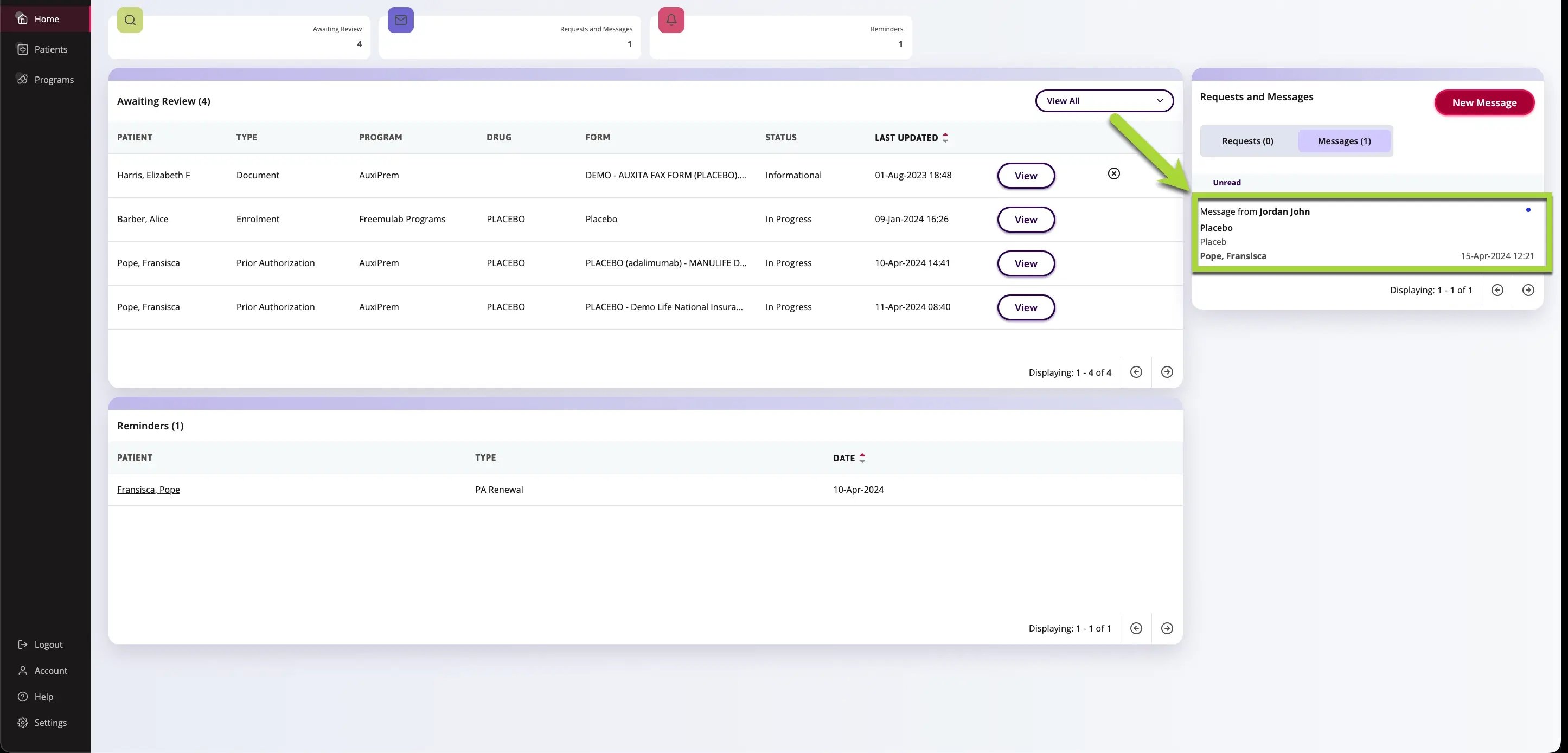1568x753 pixels.
Task: Go to next page of Awaiting Review results
Action: pyautogui.click(x=1167, y=372)
